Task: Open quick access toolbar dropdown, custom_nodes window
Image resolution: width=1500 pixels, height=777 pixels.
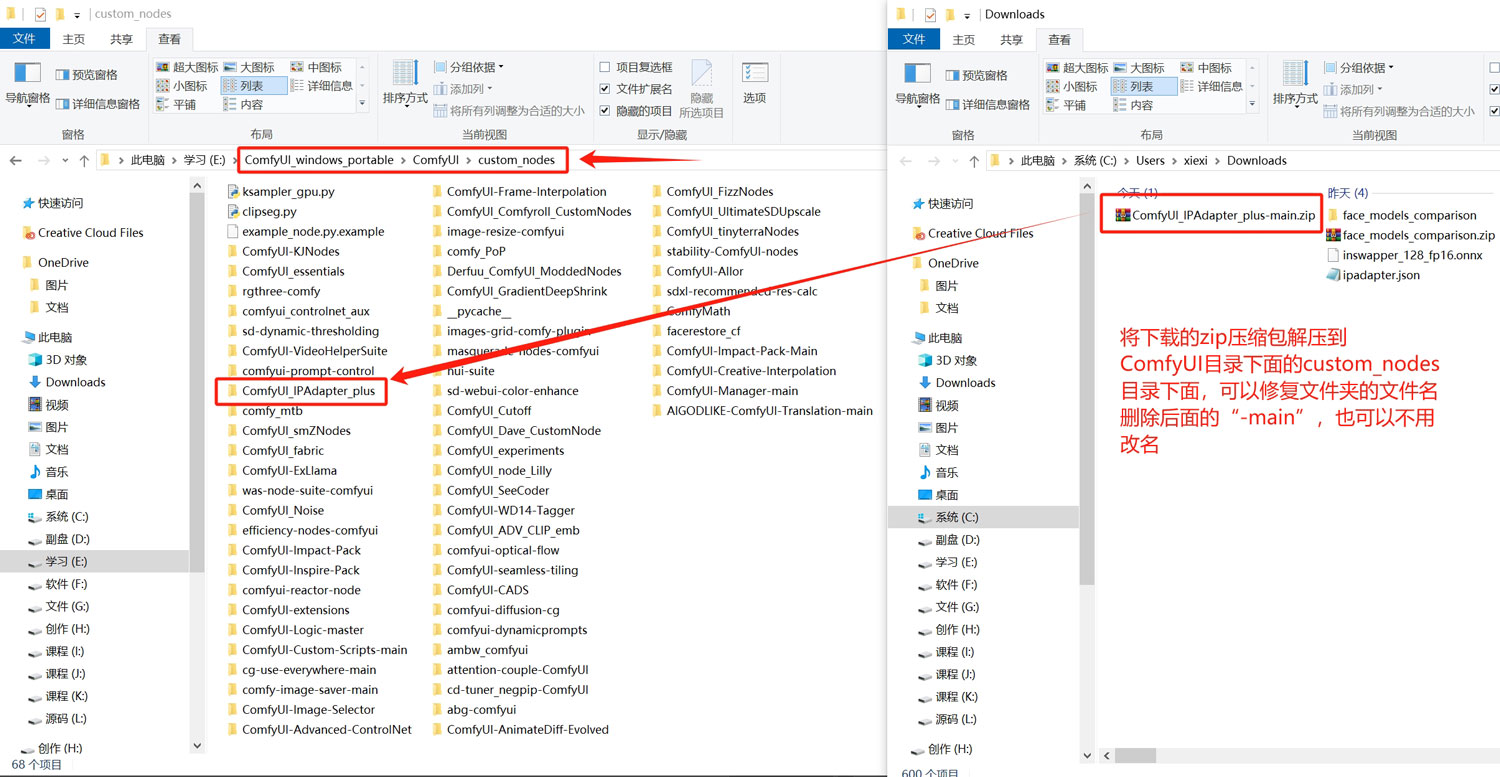Action: tap(77, 15)
